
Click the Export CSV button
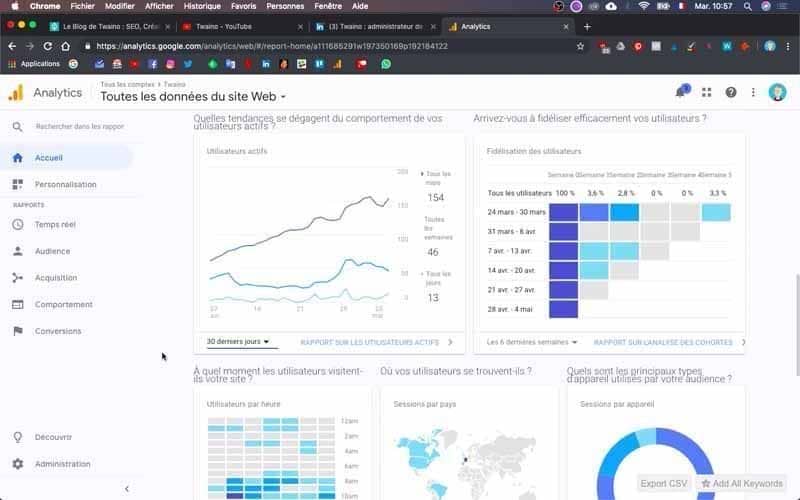coord(664,483)
